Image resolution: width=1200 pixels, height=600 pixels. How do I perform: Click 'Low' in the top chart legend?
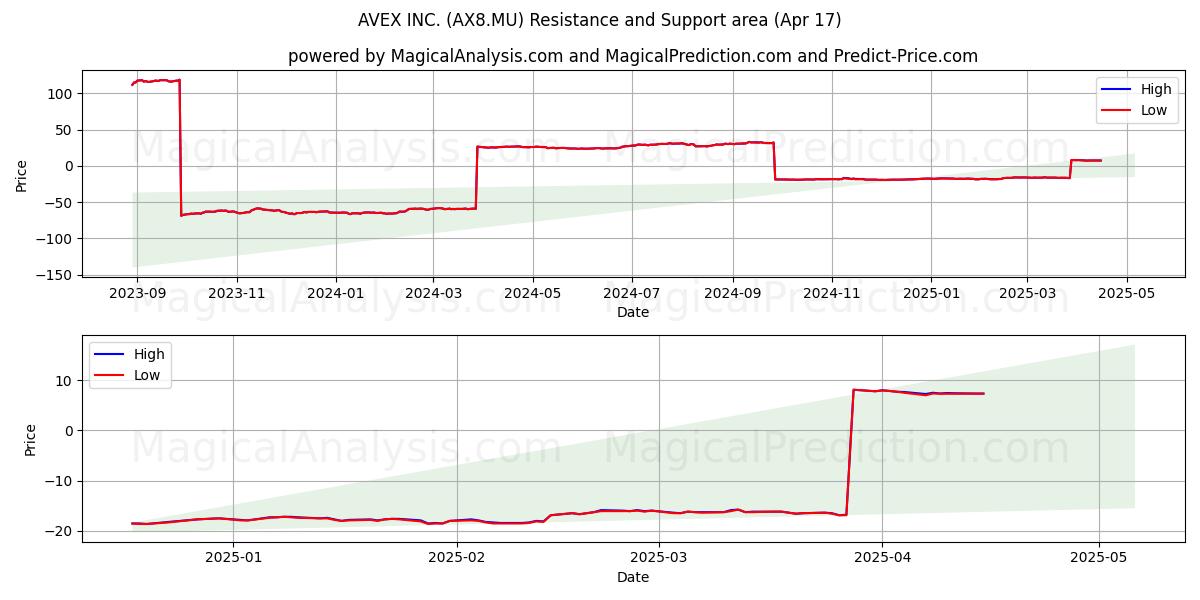tap(1154, 110)
